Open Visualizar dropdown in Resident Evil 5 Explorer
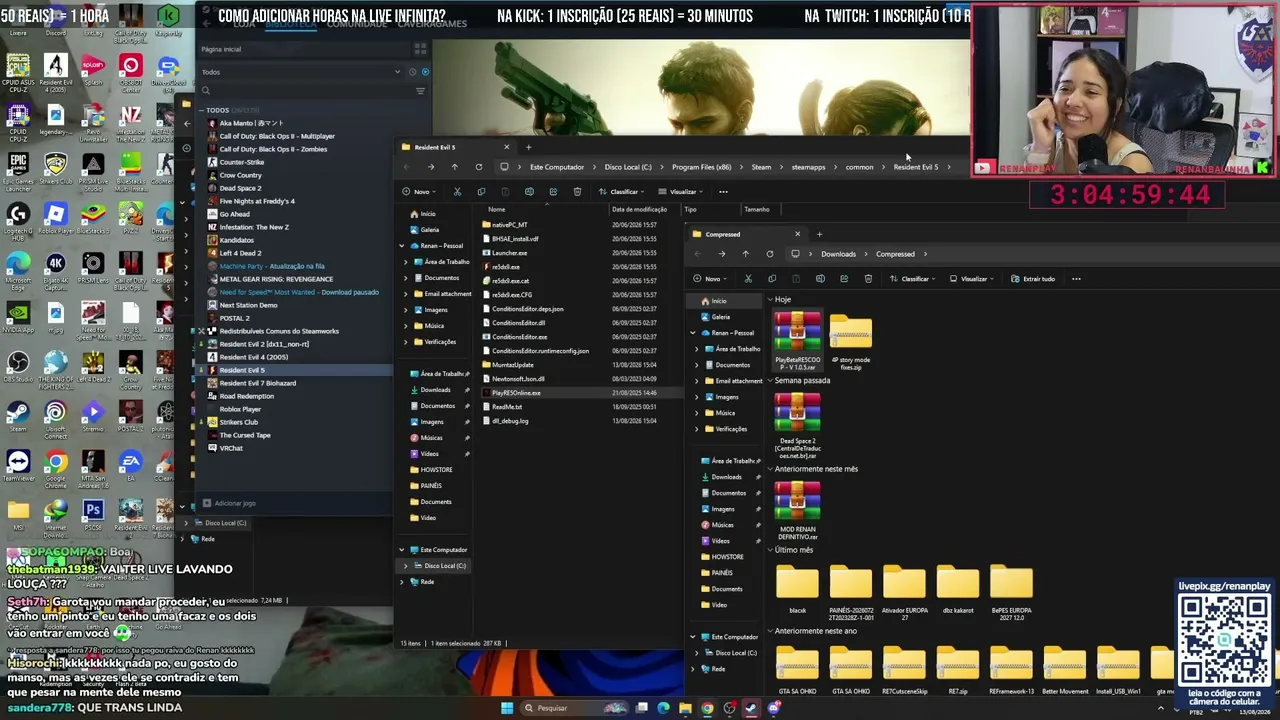The width and height of the screenshot is (1280, 720). coord(681,192)
